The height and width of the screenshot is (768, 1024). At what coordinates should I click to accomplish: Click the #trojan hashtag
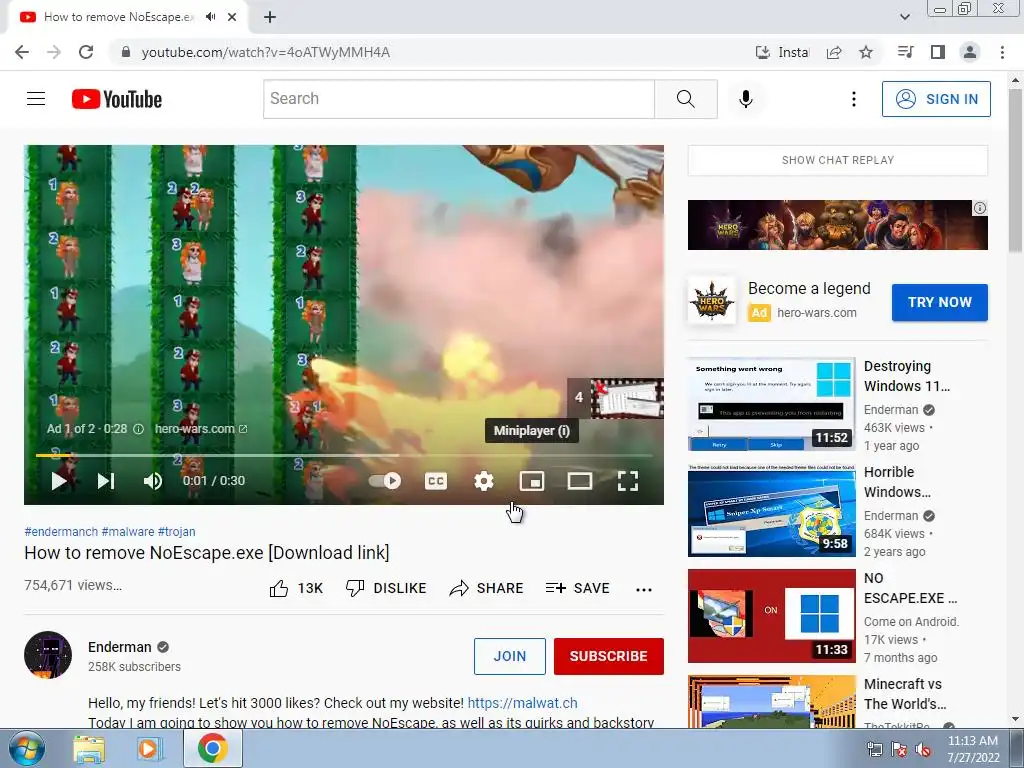pos(176,532)
